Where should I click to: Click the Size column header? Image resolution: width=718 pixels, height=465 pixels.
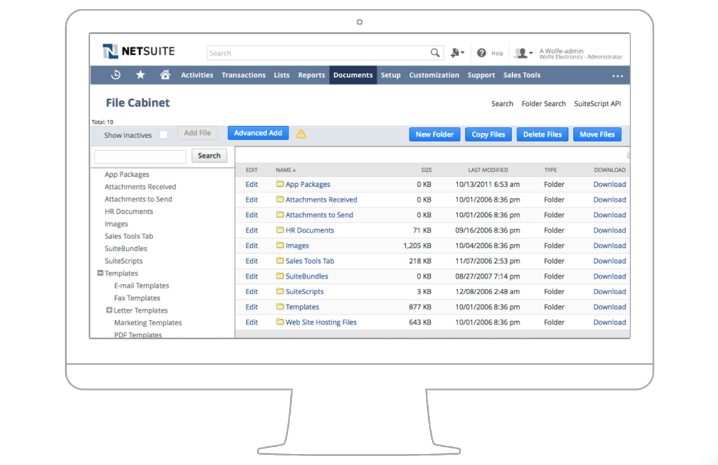[x=426, y=170]
